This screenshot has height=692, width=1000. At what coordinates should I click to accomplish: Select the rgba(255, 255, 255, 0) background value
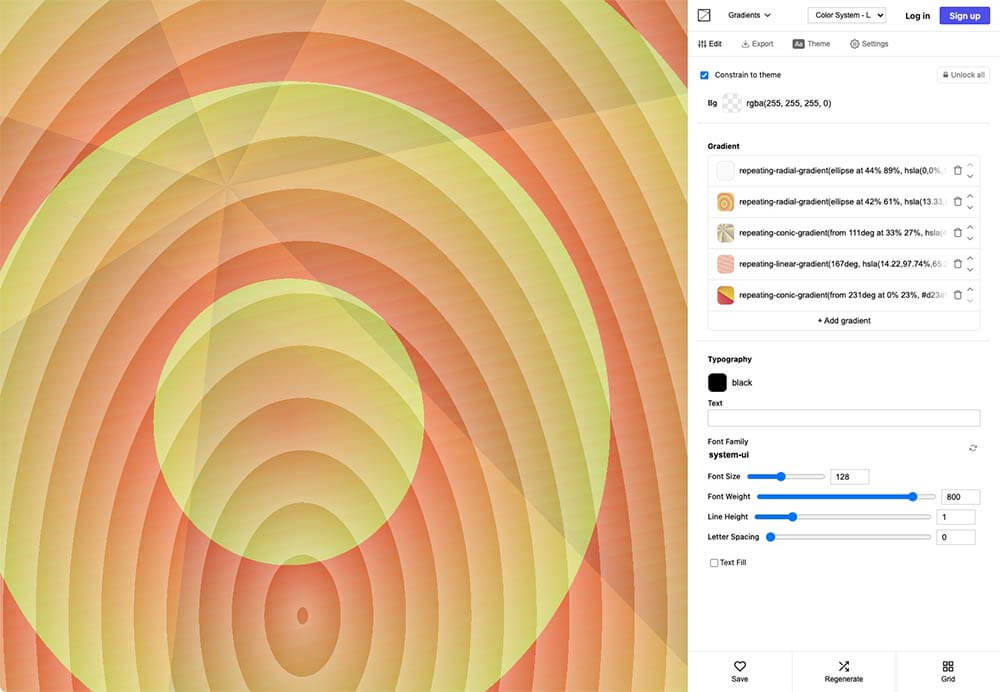pos(788,103)
